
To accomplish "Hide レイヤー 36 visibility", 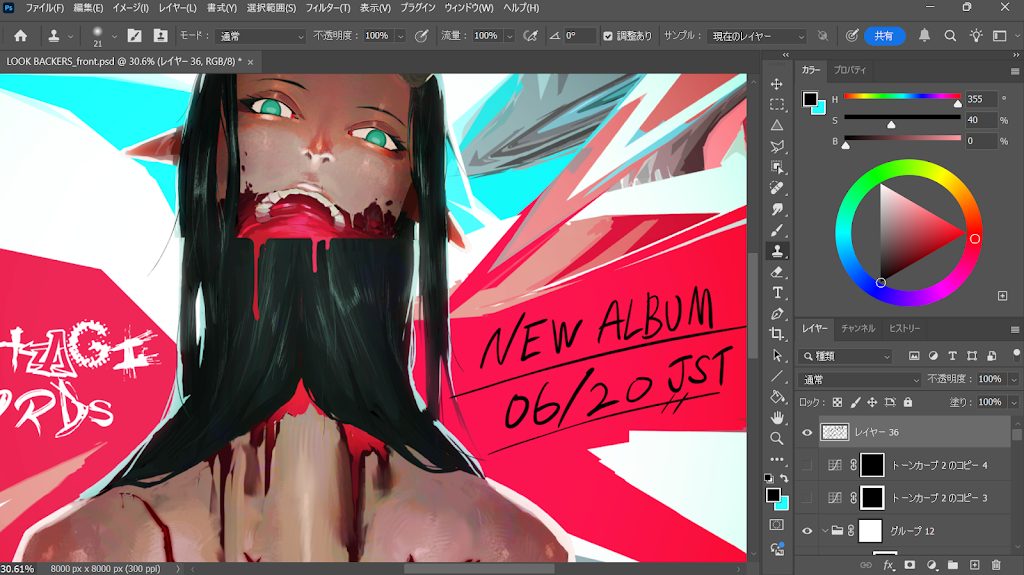I will tap(807, 433).
